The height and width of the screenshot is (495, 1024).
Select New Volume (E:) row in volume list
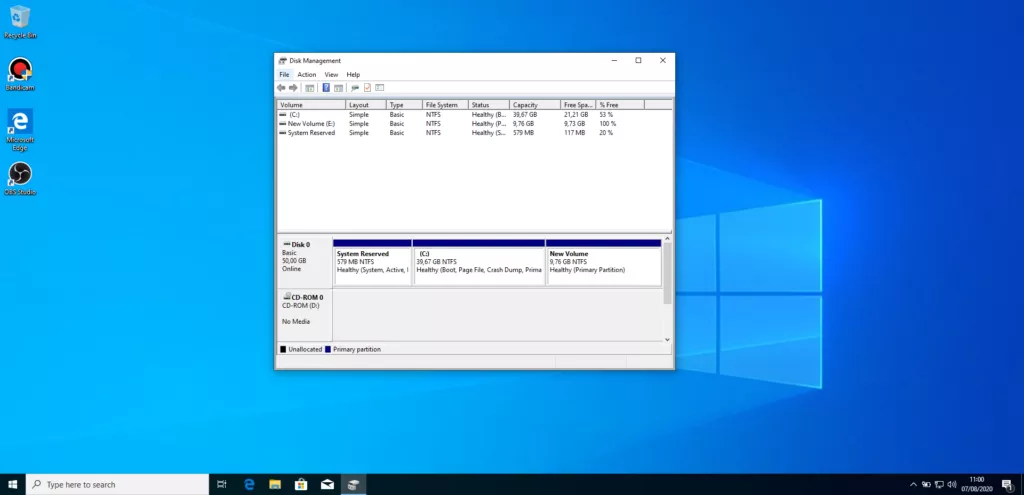click(309, 124)
